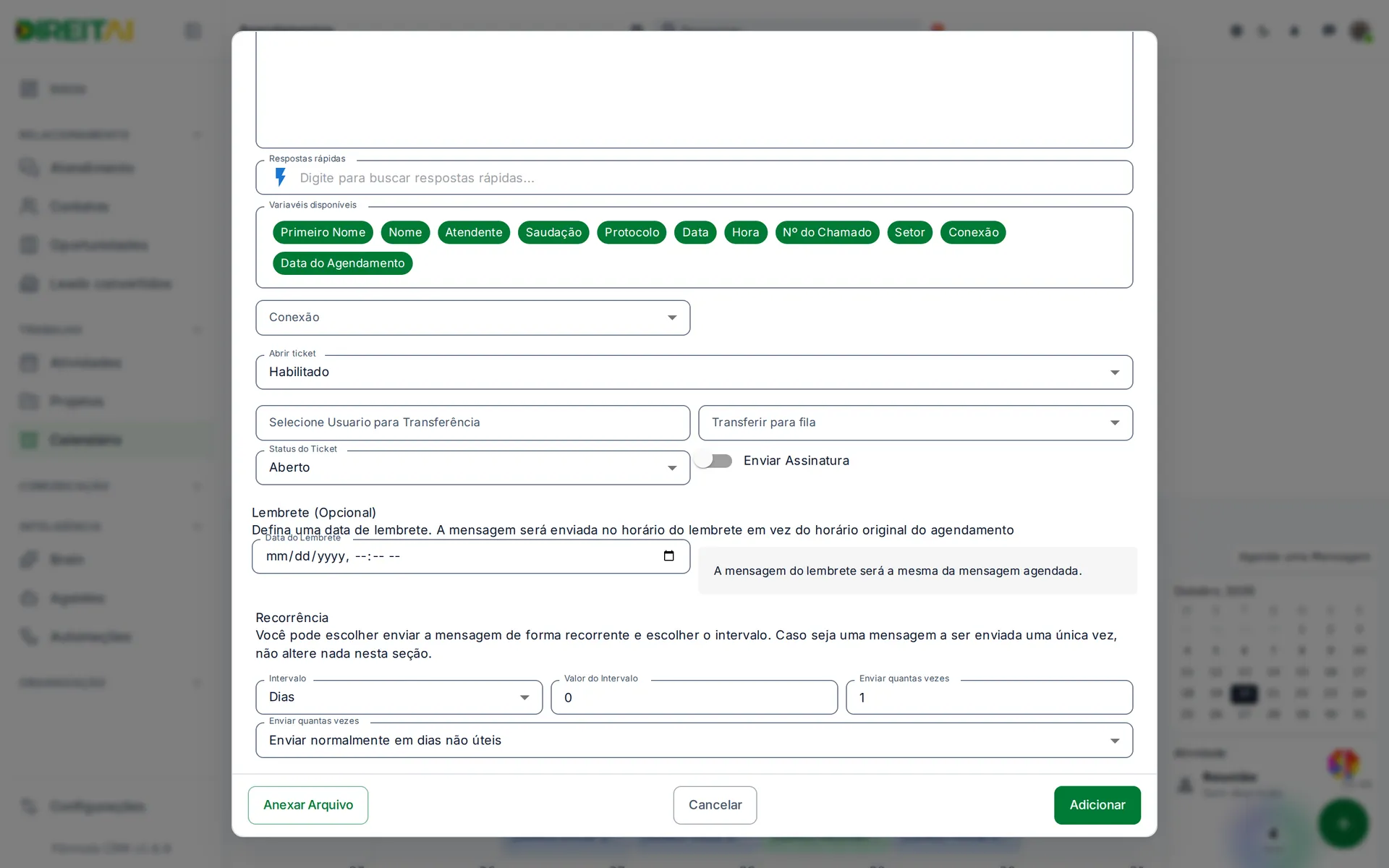The width and height of the screenshot is (1389, 868).
Task: Expand the Transferir para fila dropdown
Action: pyautogui.click(x=915, y=422)
